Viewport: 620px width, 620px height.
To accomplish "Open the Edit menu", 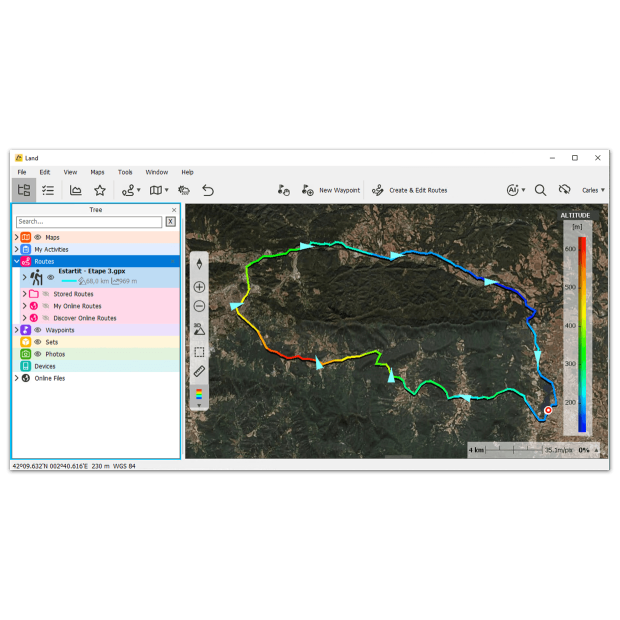I will click(x=45, y=172).
